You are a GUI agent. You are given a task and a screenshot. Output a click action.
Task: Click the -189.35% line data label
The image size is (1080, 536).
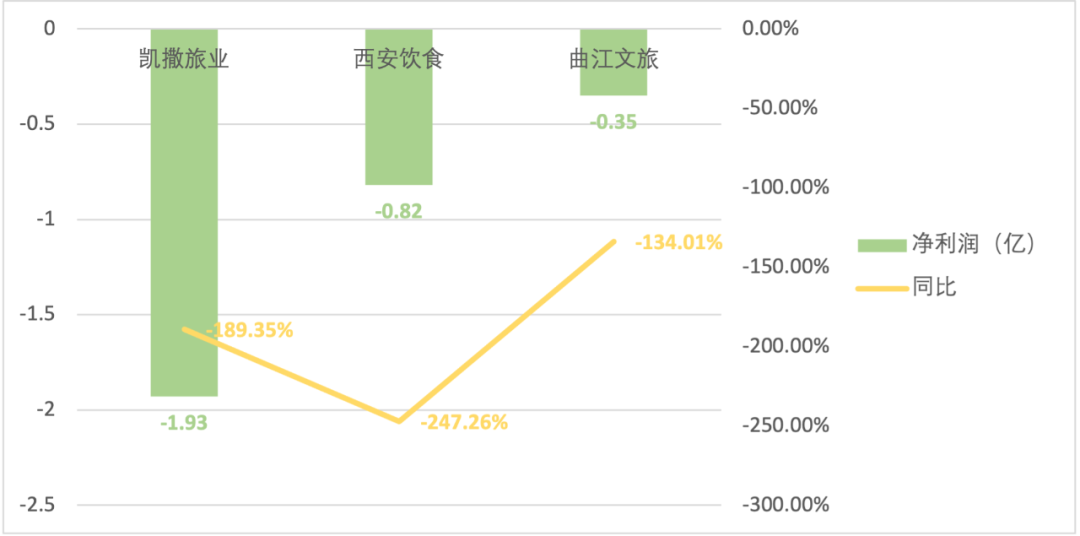(x=249, y=329)
